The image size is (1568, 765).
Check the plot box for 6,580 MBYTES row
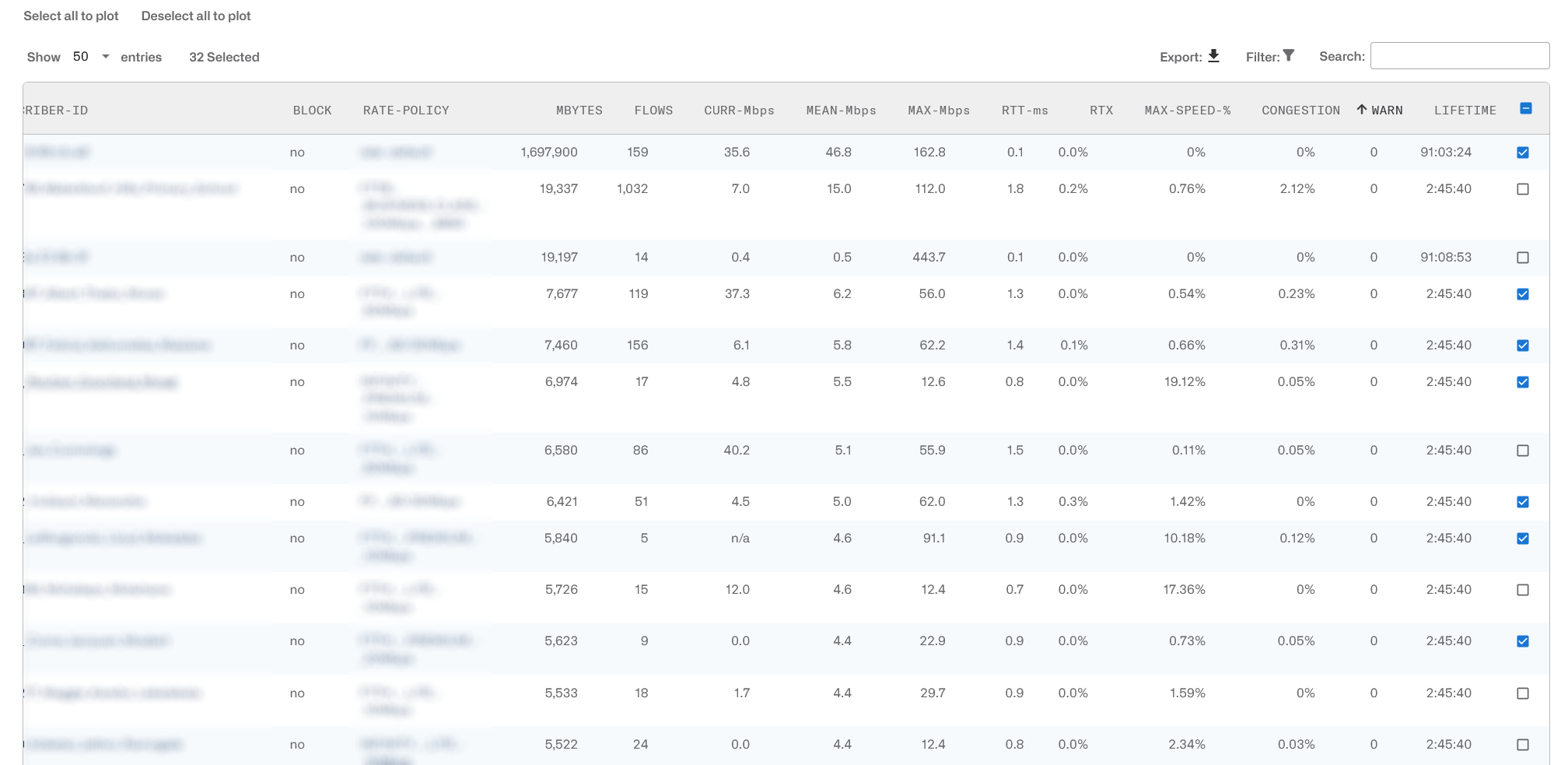[1523, 451]
